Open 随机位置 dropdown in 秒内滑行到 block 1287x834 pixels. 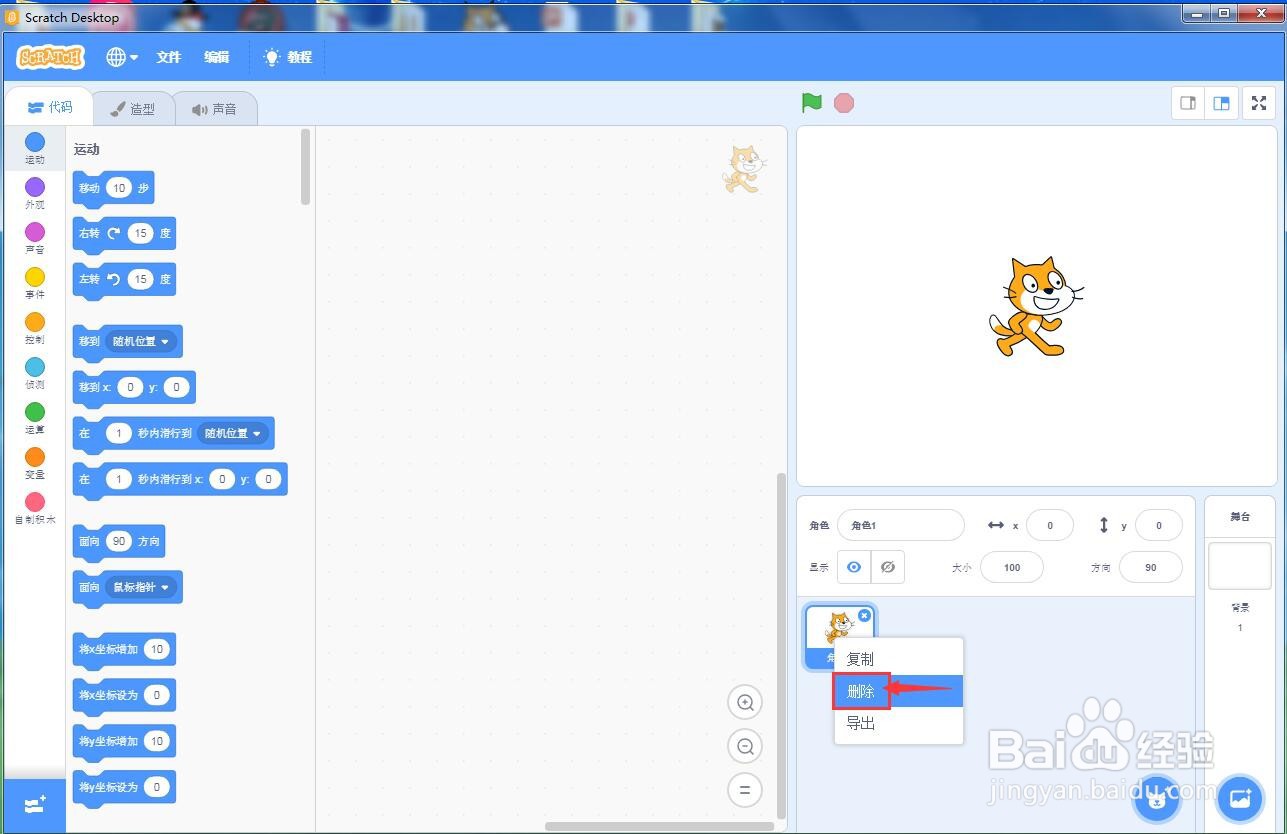pos(233,433)
